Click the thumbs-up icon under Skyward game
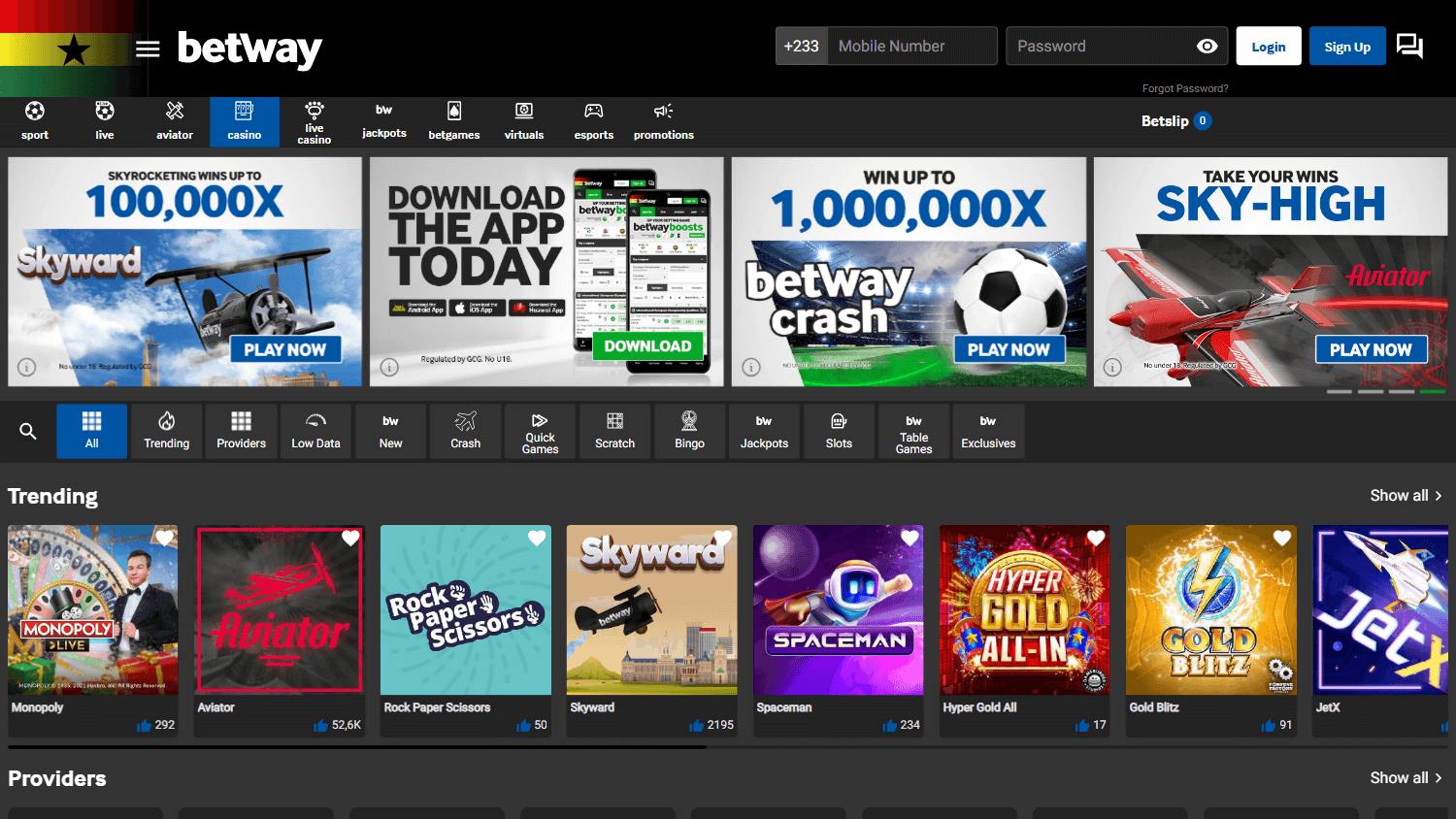This screenshot has height=819, width=1456. (696, 725)
